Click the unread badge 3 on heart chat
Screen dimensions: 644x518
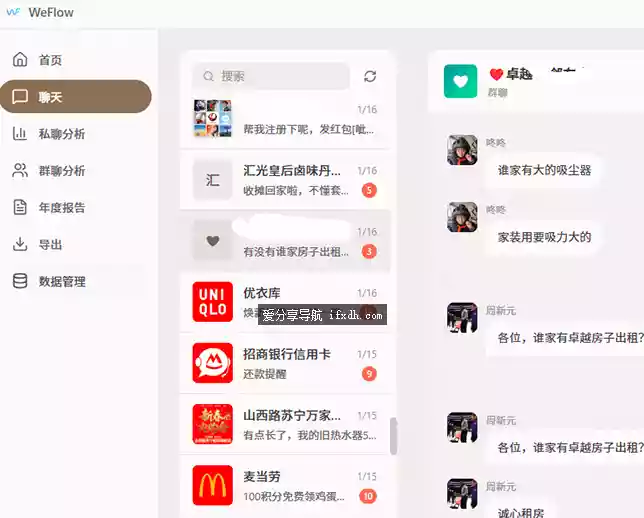tap(369, 251)
